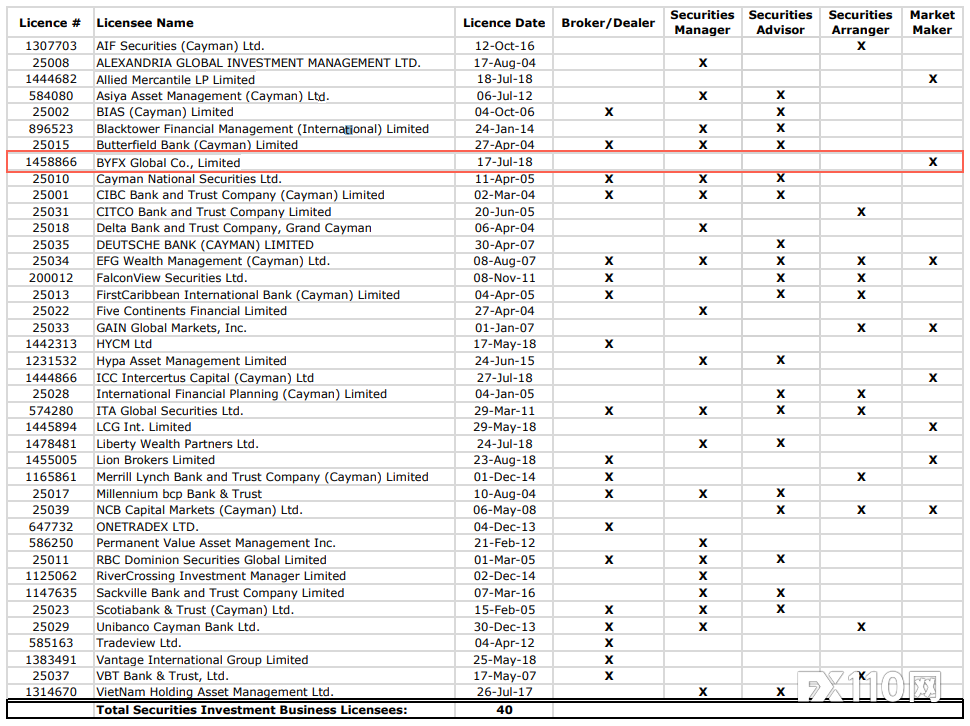
Task: Click the date 20-Jun-05
Action: point(504,211)
